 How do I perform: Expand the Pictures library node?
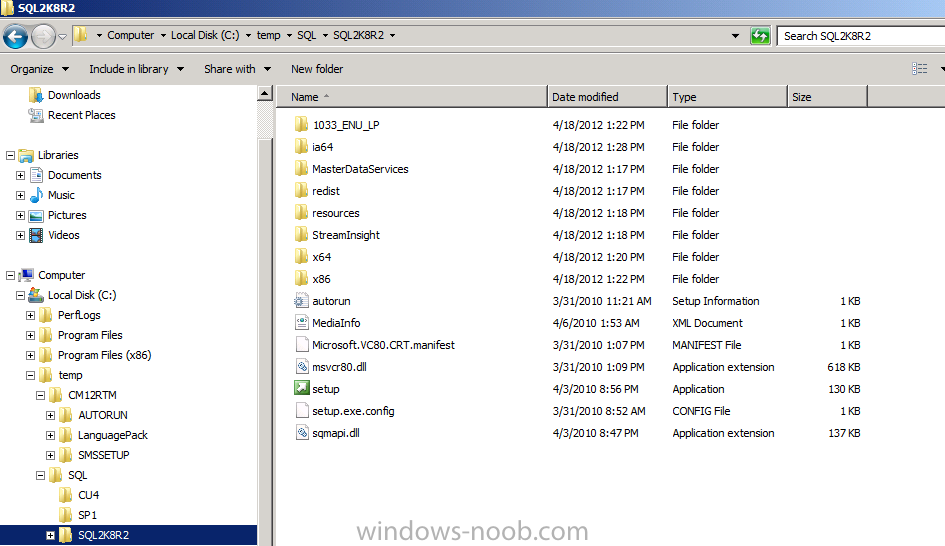(20, 215)
